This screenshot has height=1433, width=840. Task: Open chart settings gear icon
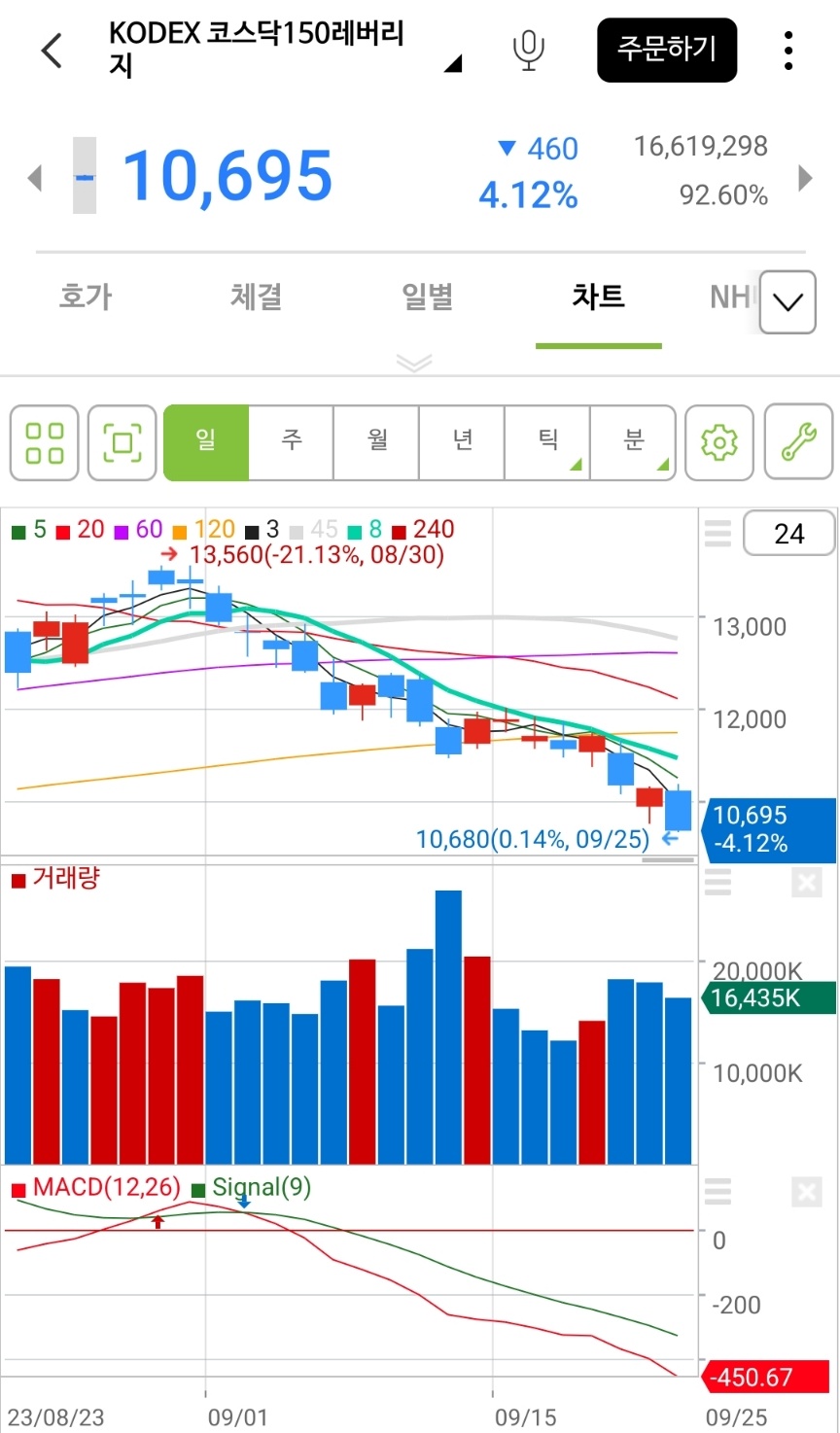point(719,443)
